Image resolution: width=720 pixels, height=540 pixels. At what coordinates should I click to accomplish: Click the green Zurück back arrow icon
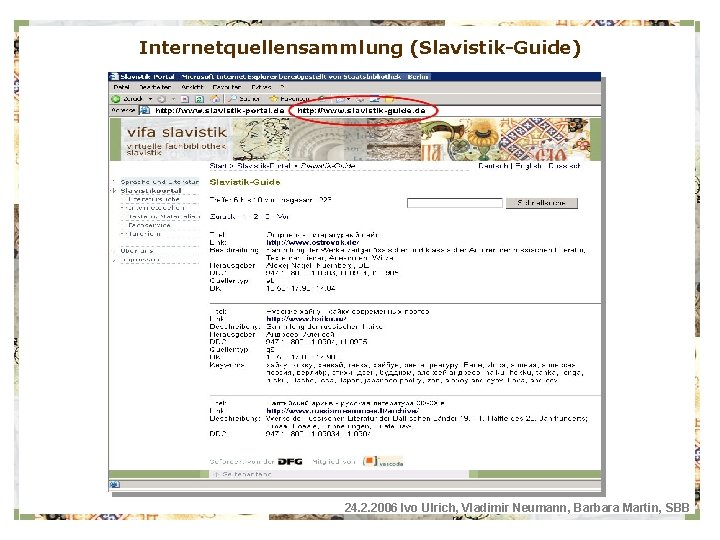click(x=116, y=99)
